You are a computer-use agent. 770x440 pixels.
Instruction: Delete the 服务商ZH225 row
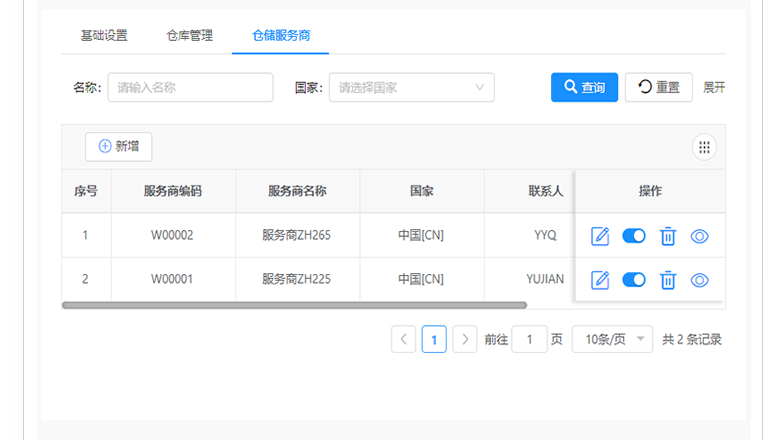[667, 280]
